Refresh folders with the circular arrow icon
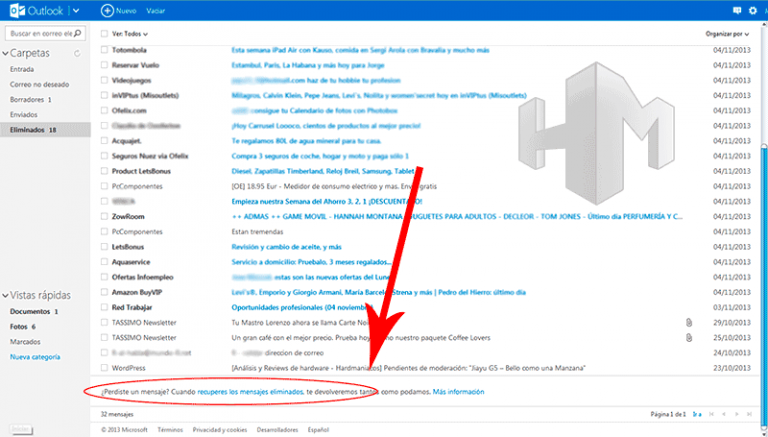768x437 pixels. pyautogui.click(x=77, y=53)
